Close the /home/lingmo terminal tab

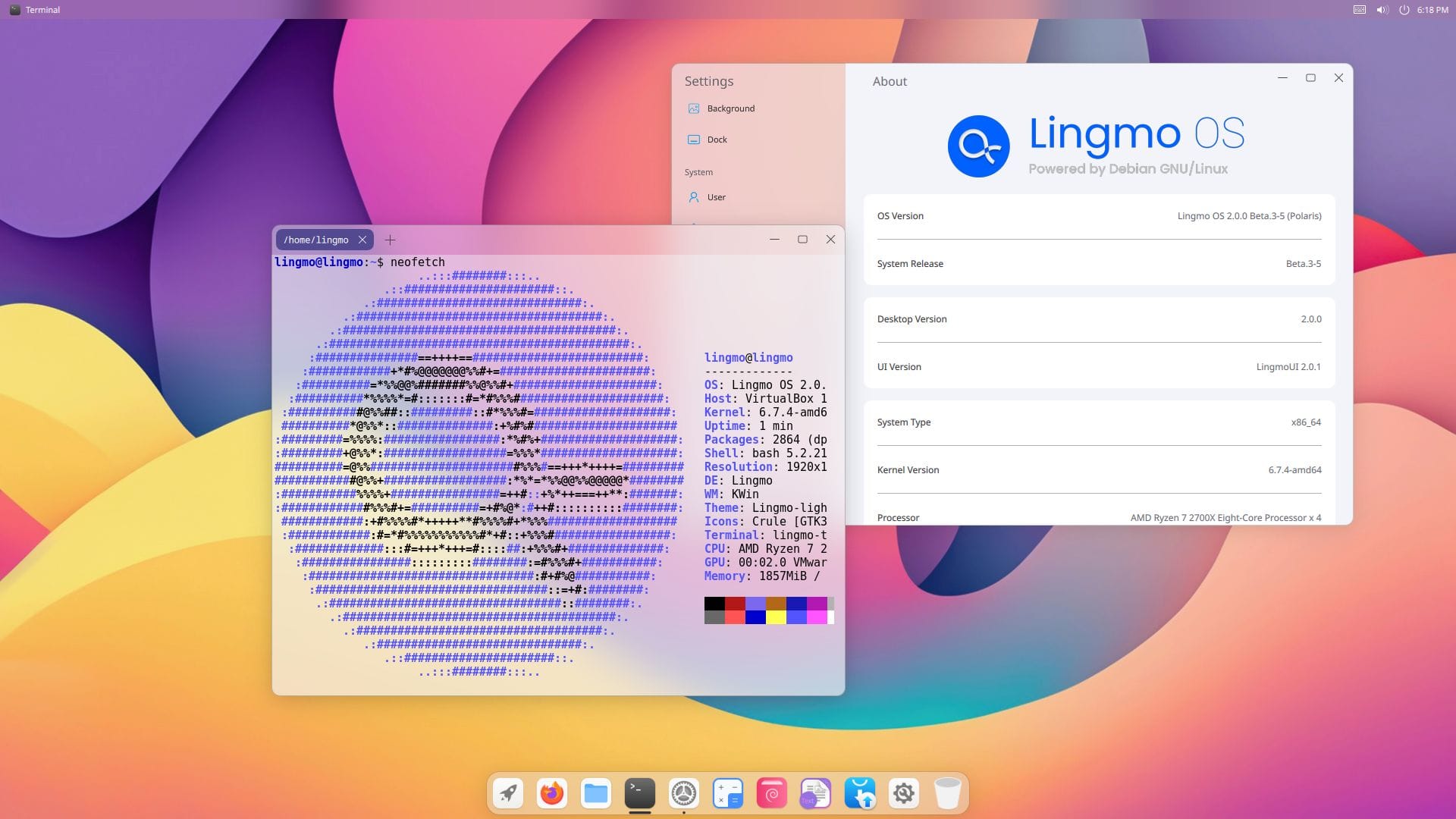362,240
